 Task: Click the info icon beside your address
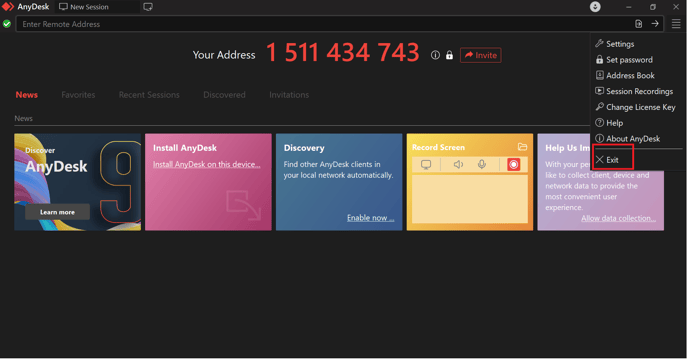pyautogui.click(x=435, y=55)
